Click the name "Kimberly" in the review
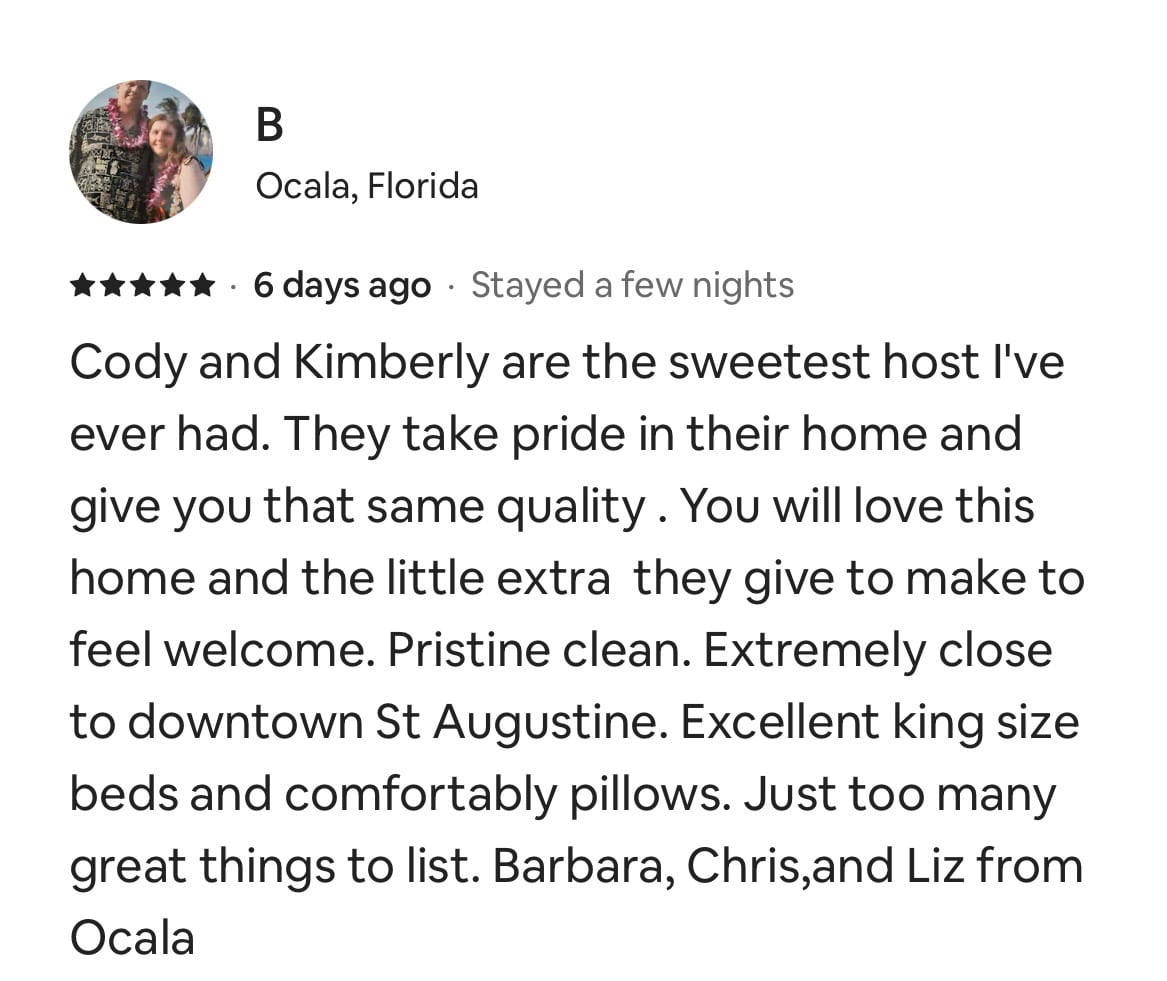The image size is (1167, 981). point(391,364)
